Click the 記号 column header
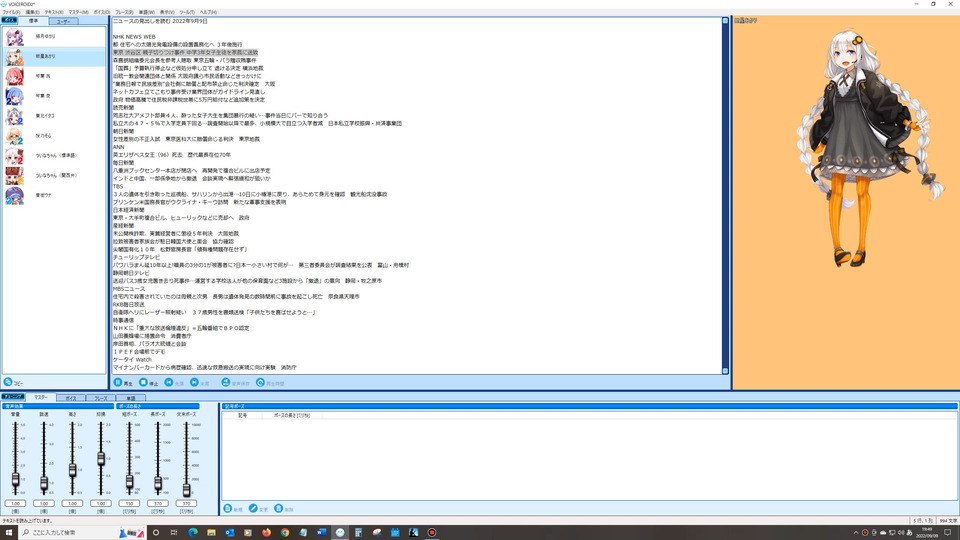 (242, 415)
